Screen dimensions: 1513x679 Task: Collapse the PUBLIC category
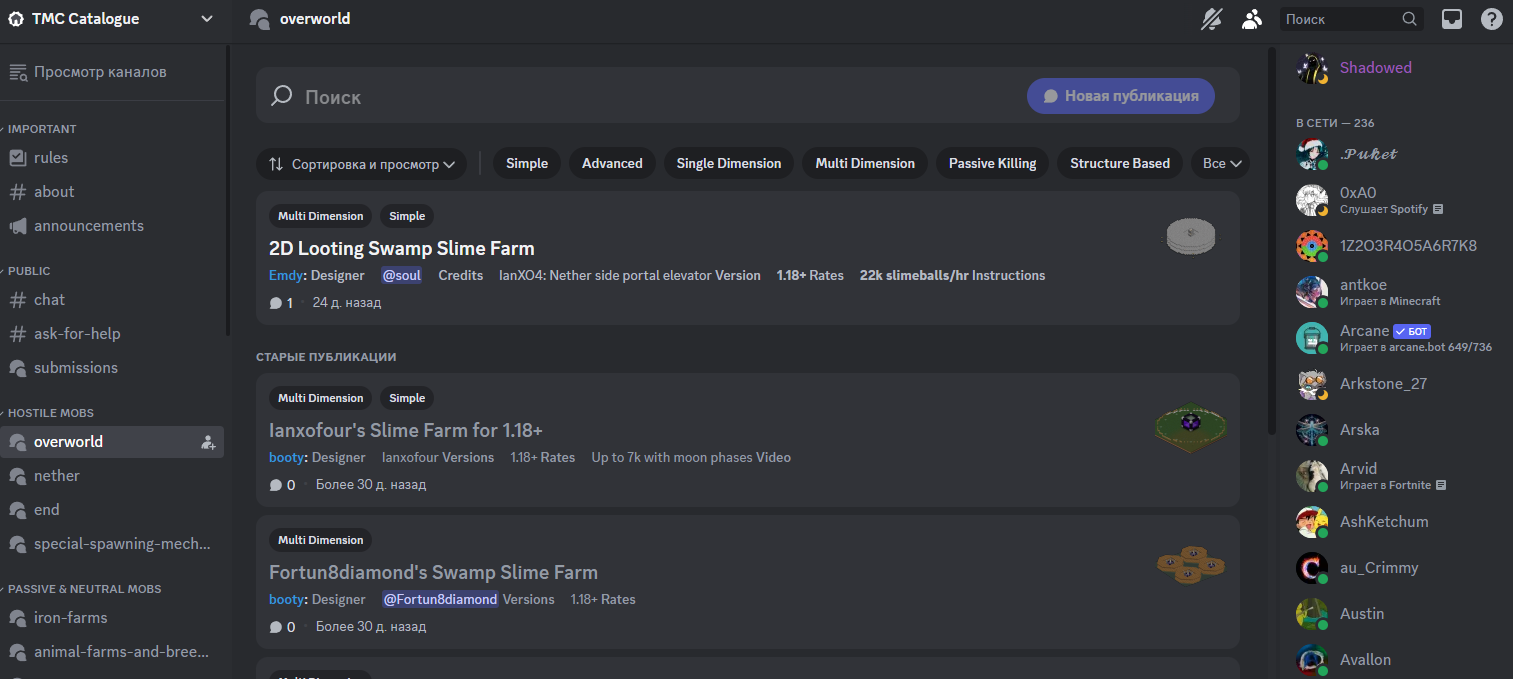(x=27, y=271)
